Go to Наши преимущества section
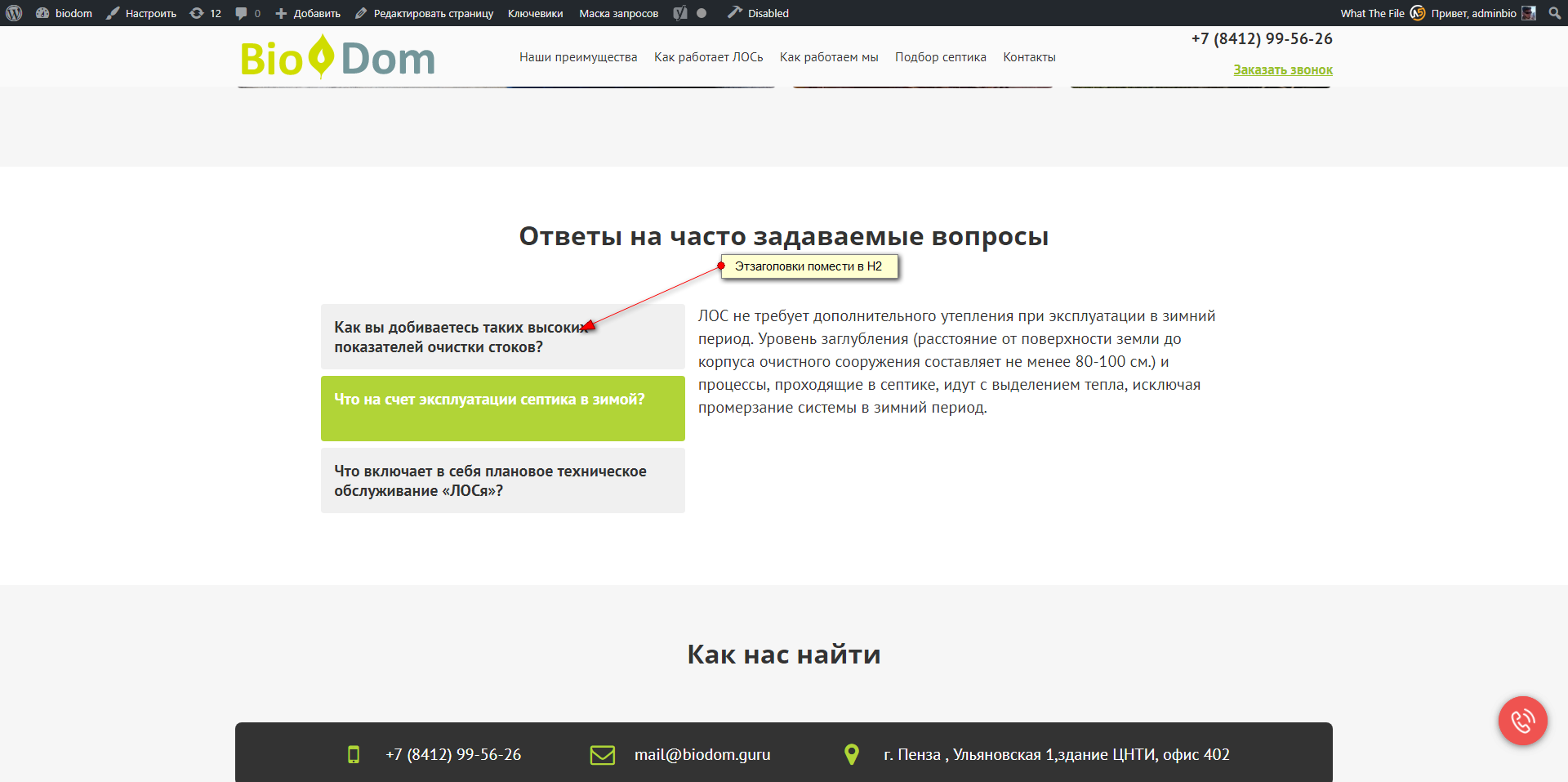This screenshot has width=1568, height=782. pos(578,57)
